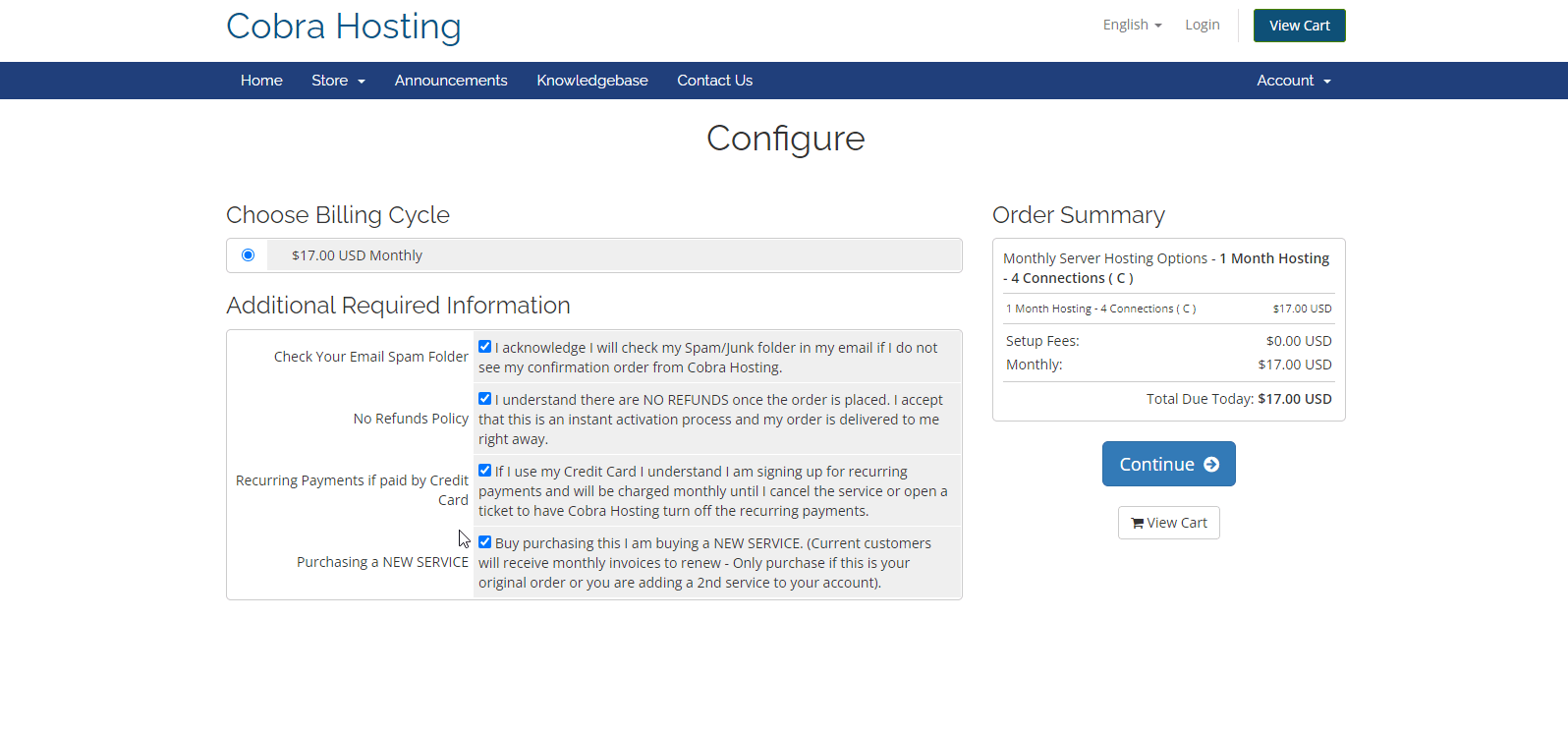Viewport: 1568px width, 732px height.
Task: Go to the Home menu item
Action: click(x=261, y=81)
